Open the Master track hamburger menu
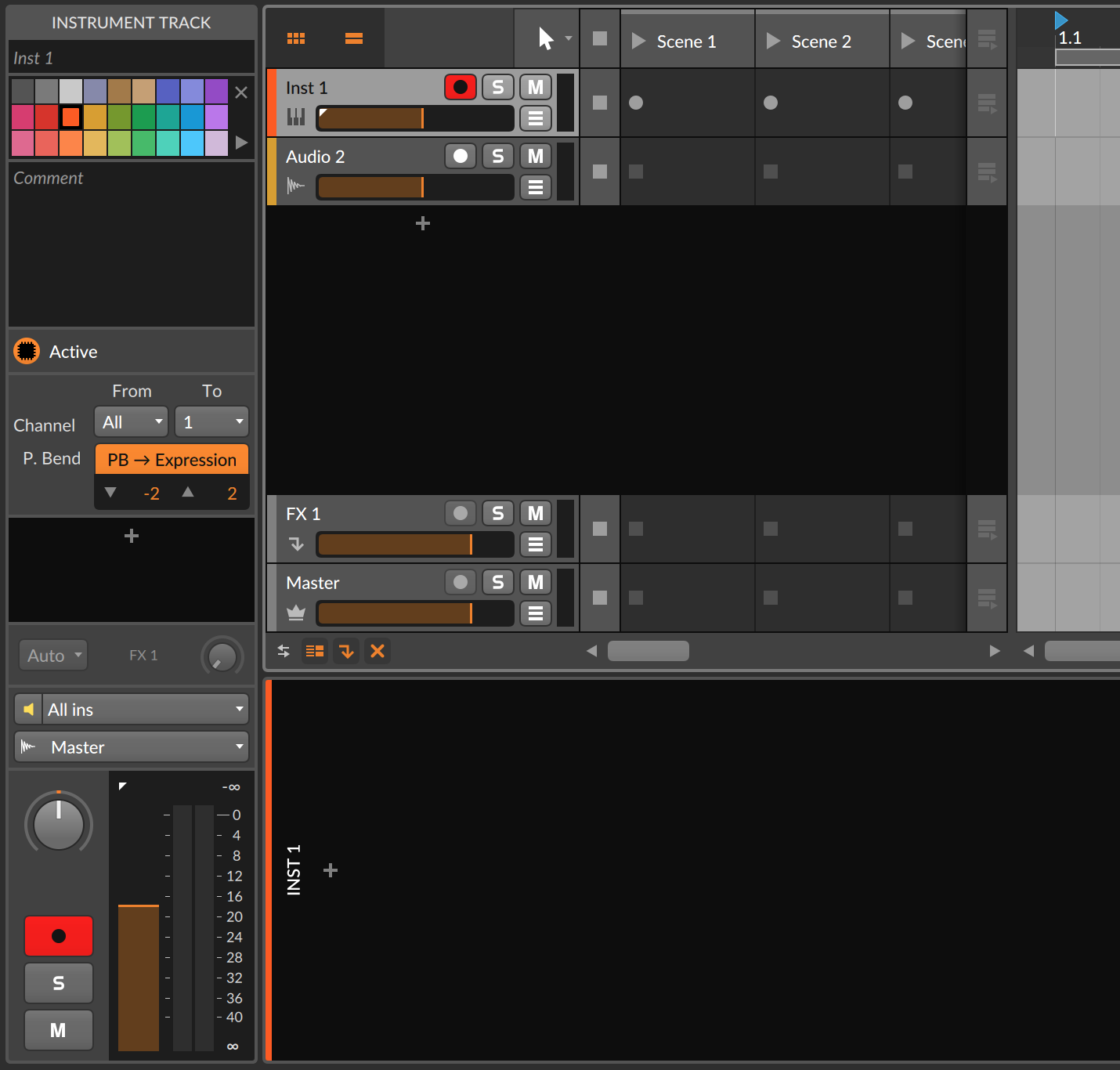 (535, 613)
